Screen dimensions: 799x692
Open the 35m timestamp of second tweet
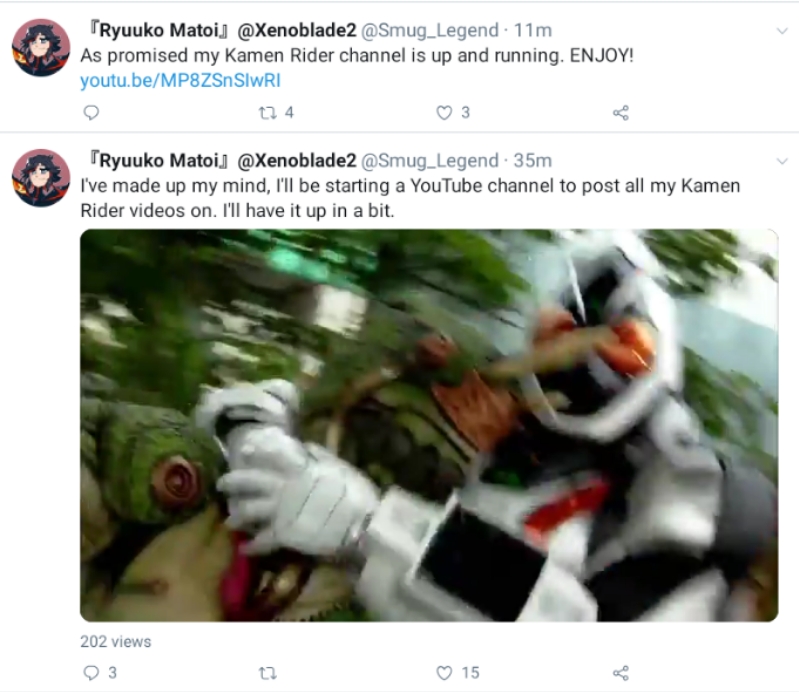(x=532, y=161)
